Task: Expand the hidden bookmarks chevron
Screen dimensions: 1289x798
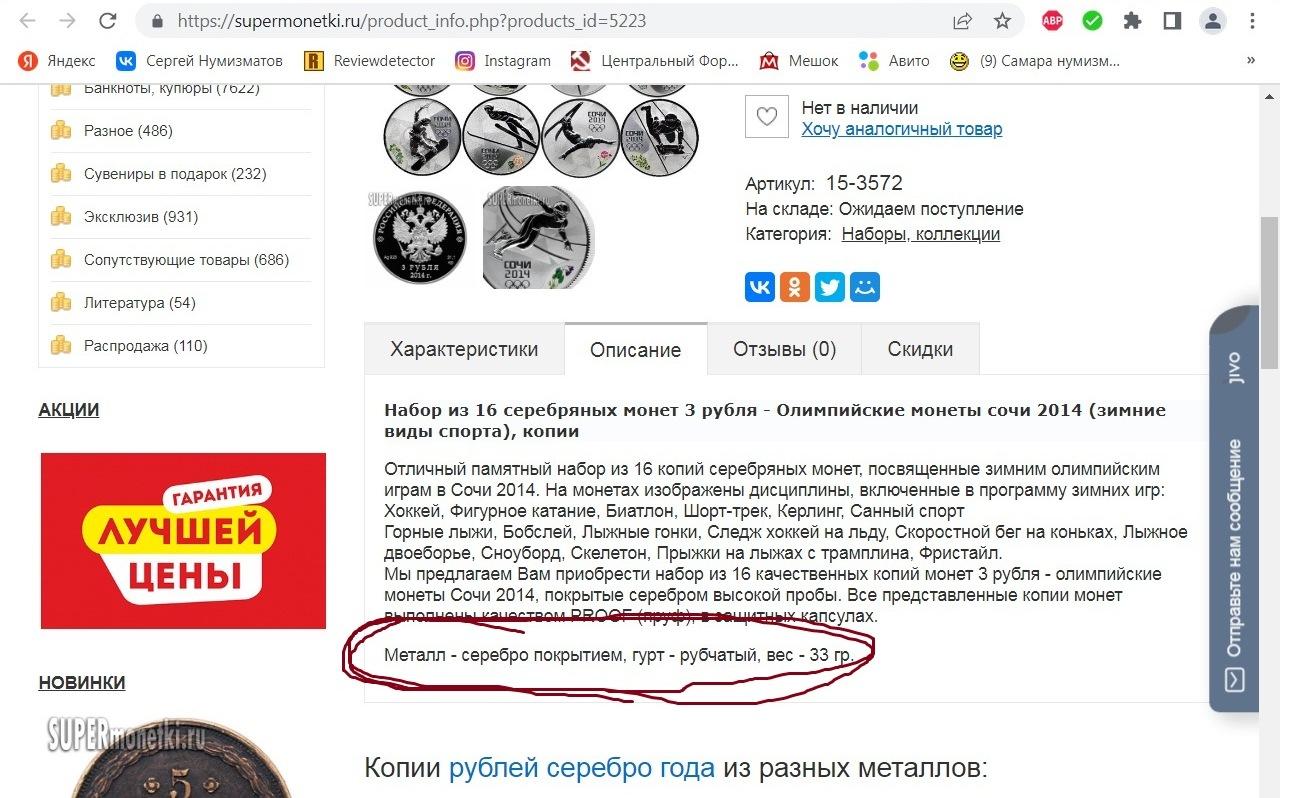Action: (x=1250, y=61)
